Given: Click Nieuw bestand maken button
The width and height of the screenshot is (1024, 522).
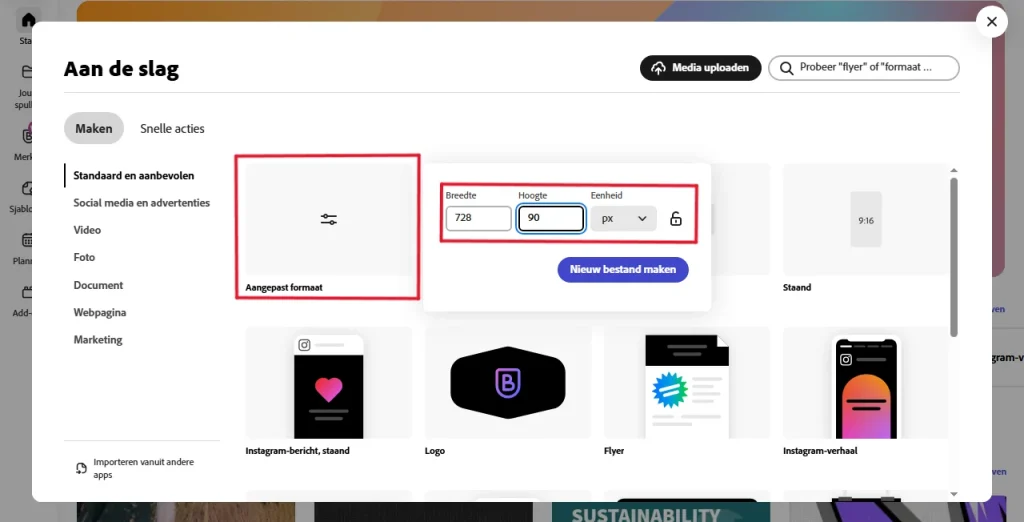Looking at the screenshot, I should (623, 269).
